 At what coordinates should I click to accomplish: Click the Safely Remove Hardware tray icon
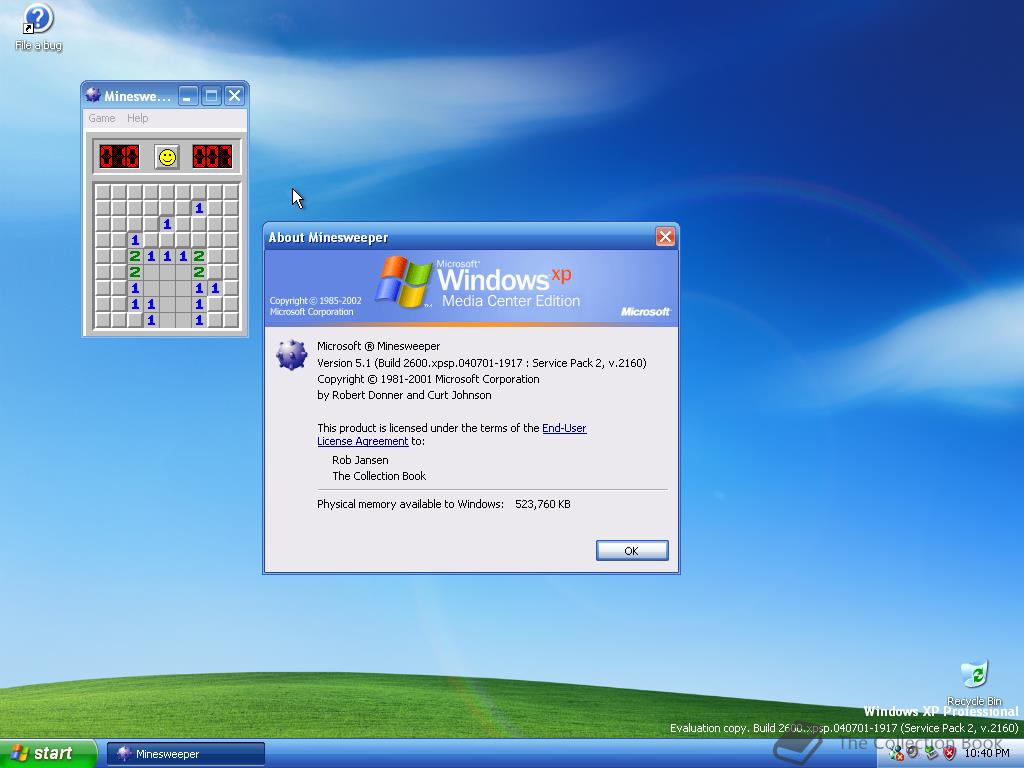point(931,753)
